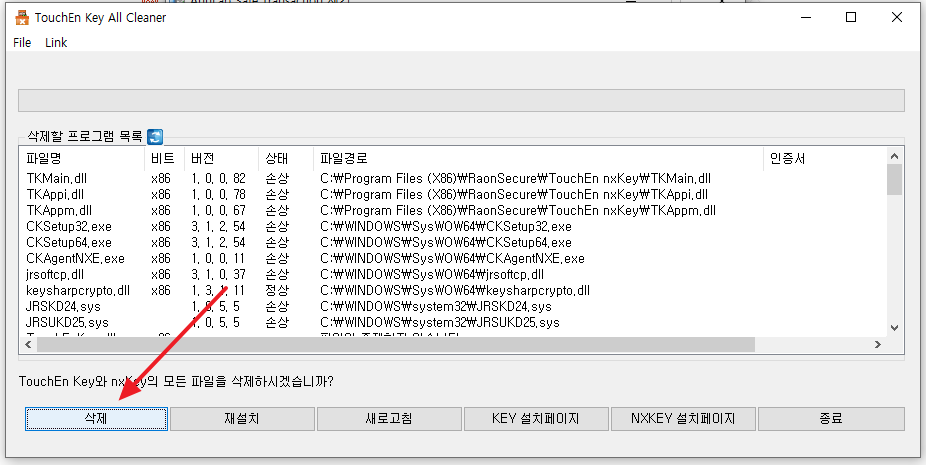Image resolution: width=926 pixels, height=465 pixels.
Task: Open the File menu
Action: point(22,43)
